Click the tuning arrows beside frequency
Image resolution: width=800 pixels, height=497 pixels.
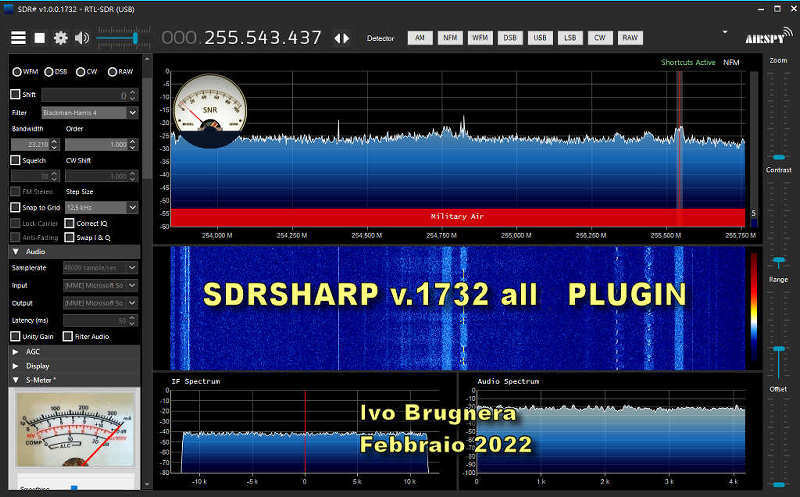click(342, 38)
